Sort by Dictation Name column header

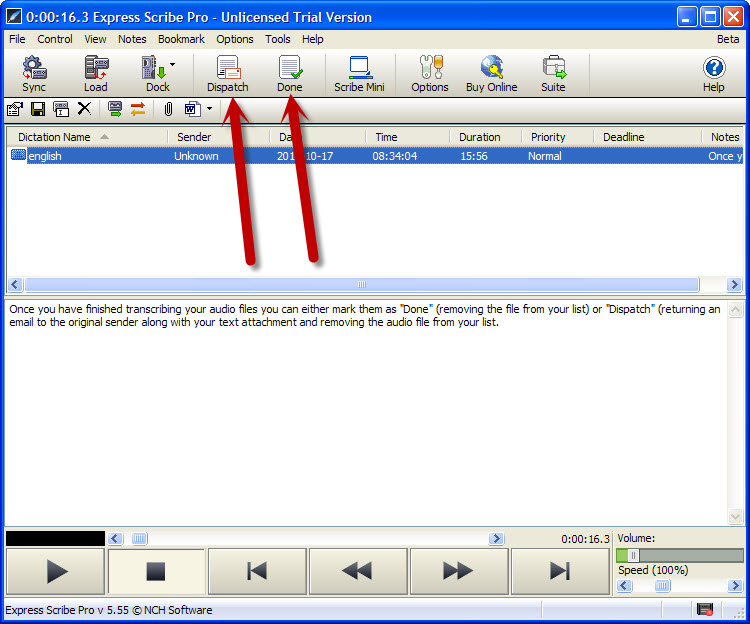[x=88, y=137]
